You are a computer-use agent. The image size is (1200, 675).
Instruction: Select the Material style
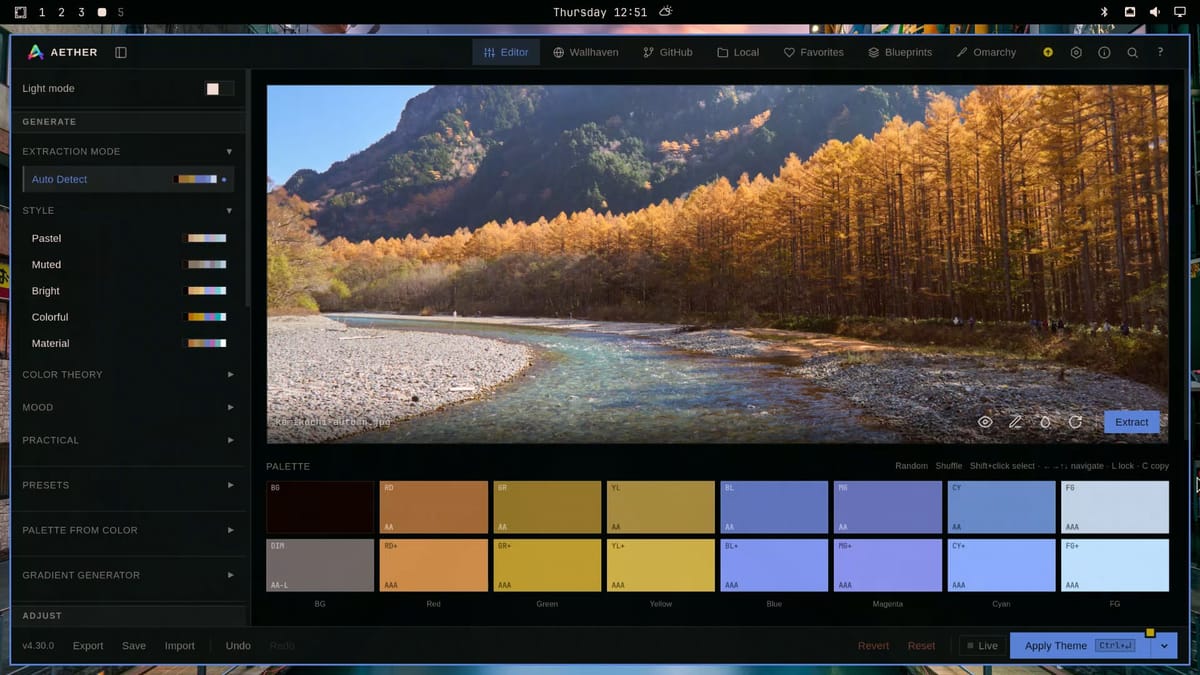(128, 343)
